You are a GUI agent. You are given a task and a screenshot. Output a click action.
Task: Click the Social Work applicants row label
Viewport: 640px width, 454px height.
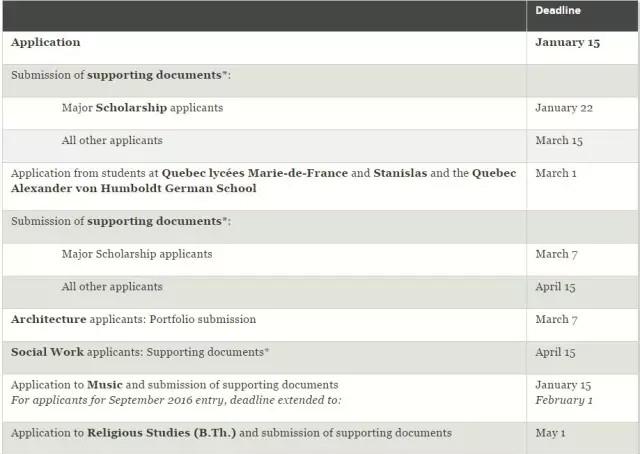point(140,352)
